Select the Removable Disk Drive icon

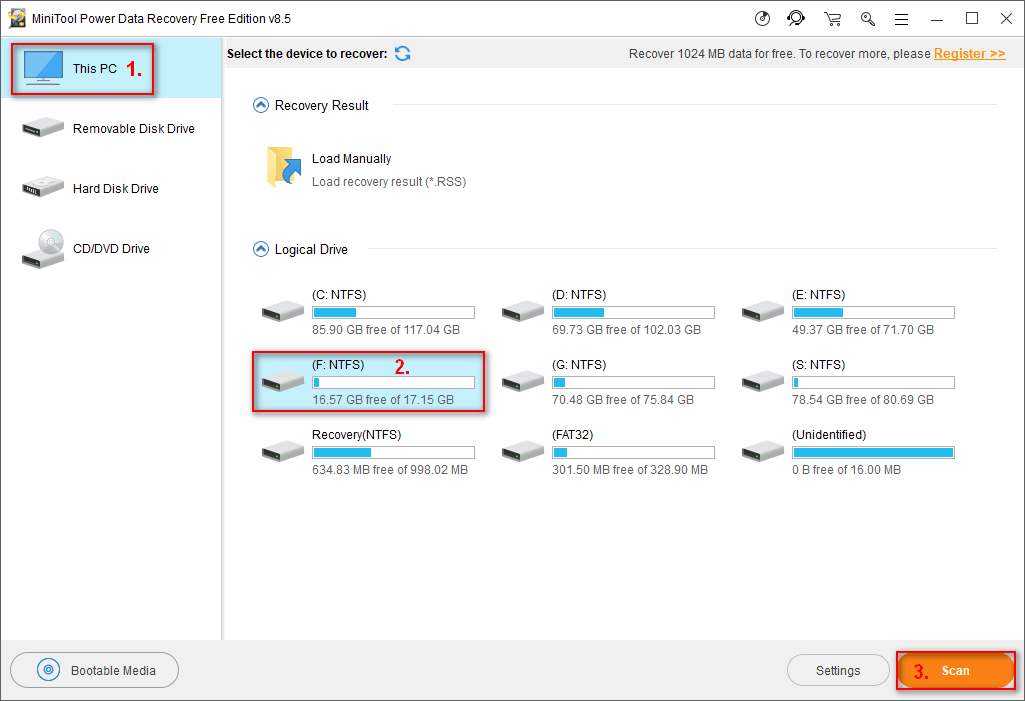pyautogui.click(x=42, y=128)
